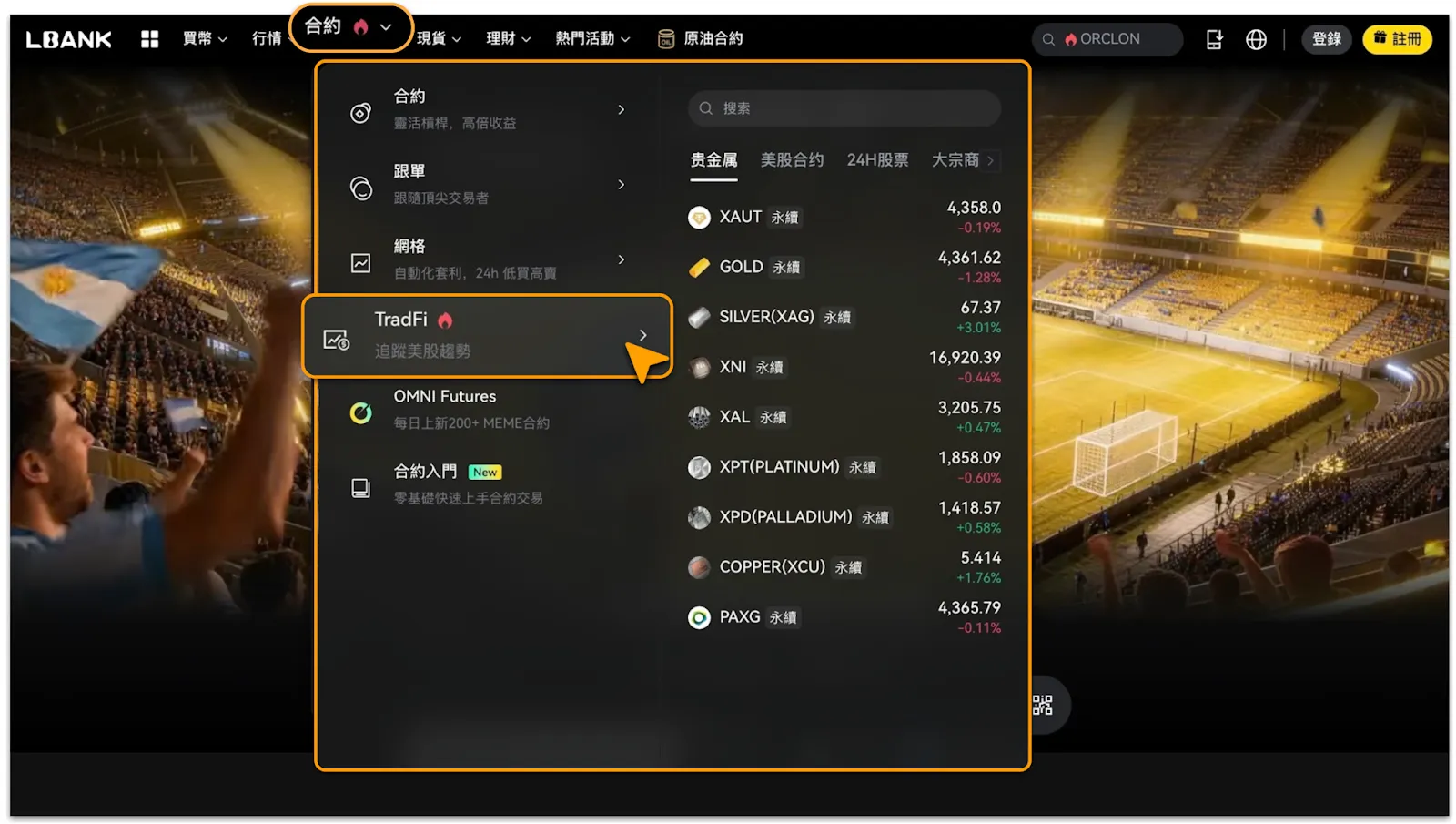
Task: Expand the 理財 dropdown menu
Action: [x=508, y=39]
